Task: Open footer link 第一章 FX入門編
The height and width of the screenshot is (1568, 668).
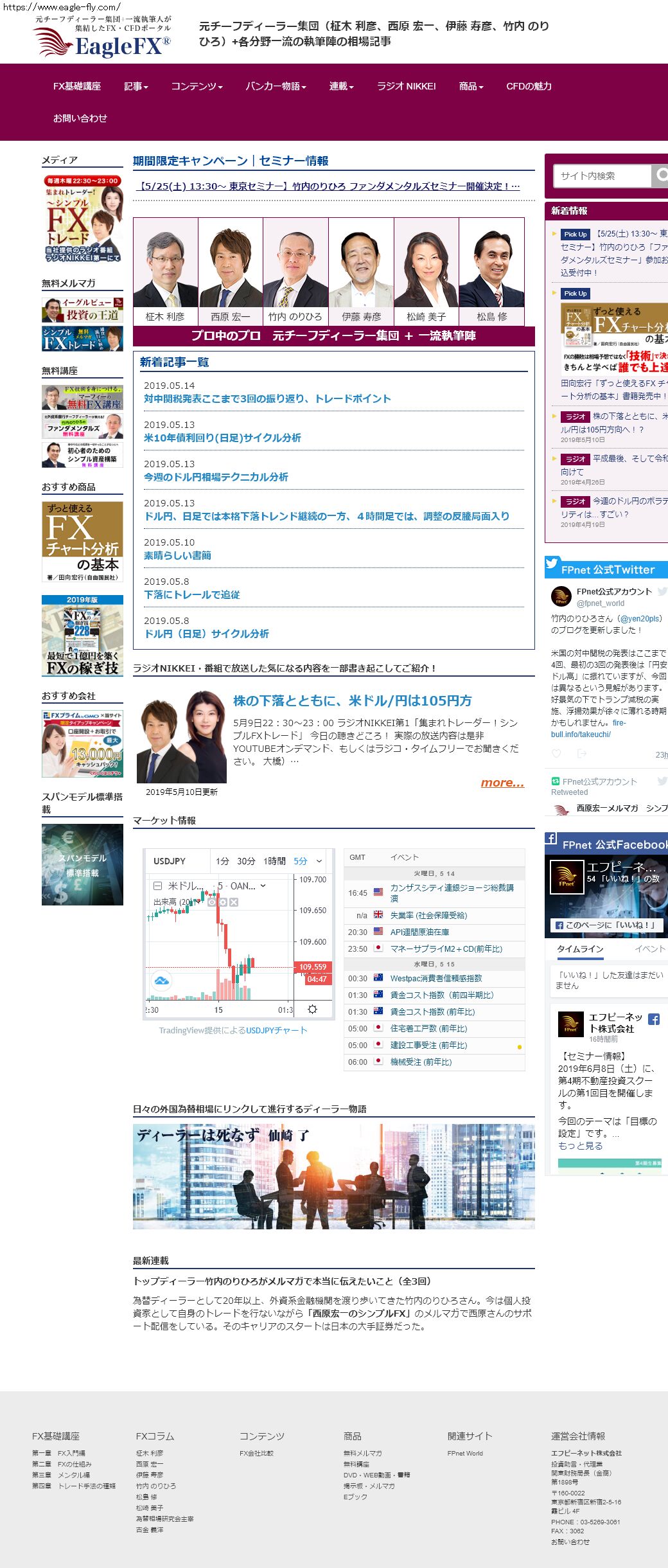Action: [58, 1453]
